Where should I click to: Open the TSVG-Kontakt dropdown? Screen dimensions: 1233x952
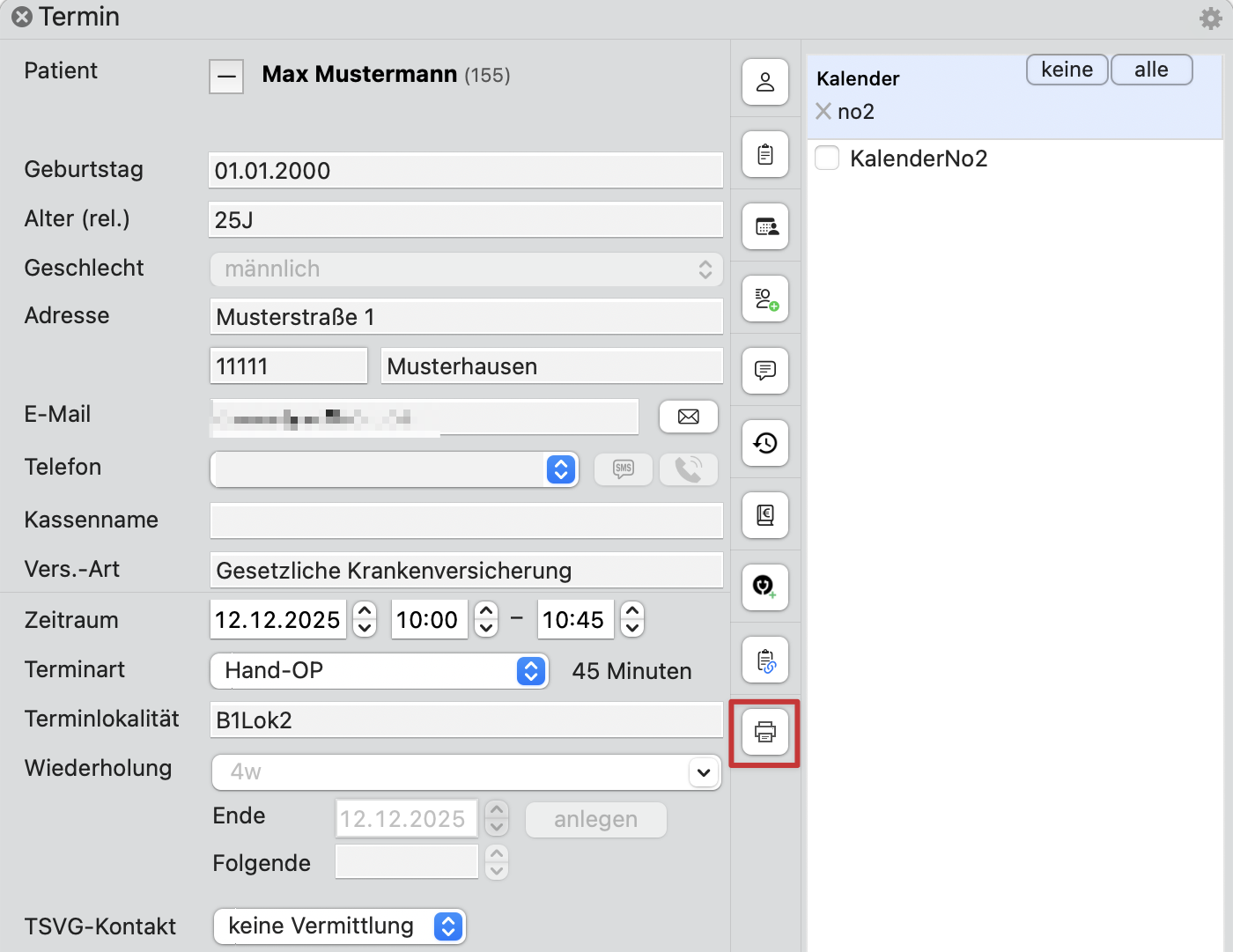[448, 926]
